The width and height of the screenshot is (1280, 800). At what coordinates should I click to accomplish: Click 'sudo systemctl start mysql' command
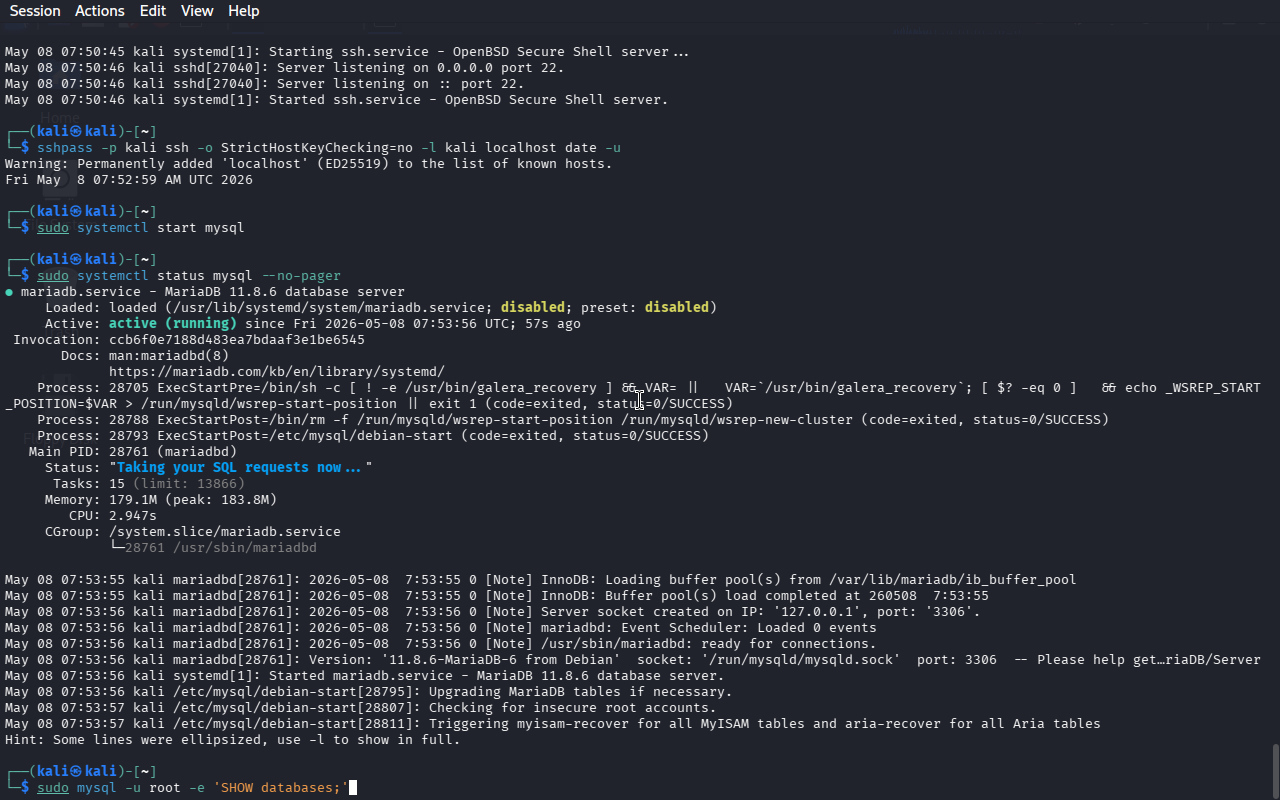point(141,228)
